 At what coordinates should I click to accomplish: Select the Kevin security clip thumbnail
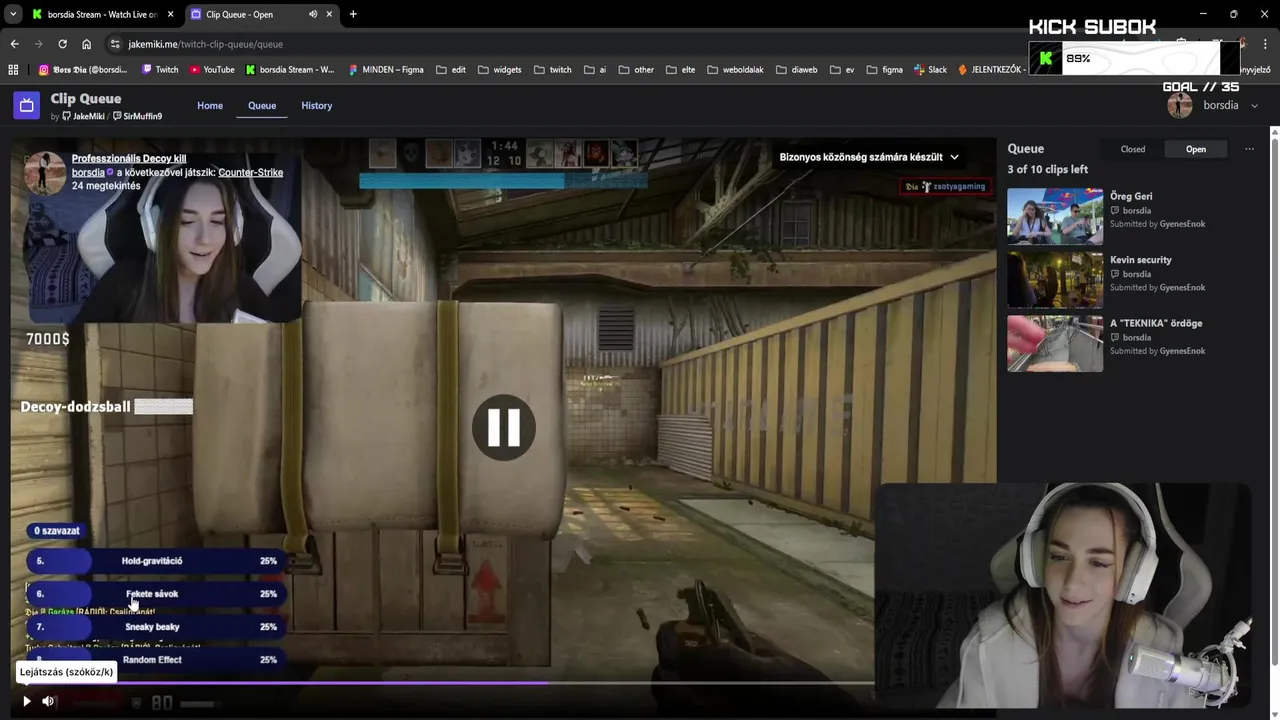1055,280
